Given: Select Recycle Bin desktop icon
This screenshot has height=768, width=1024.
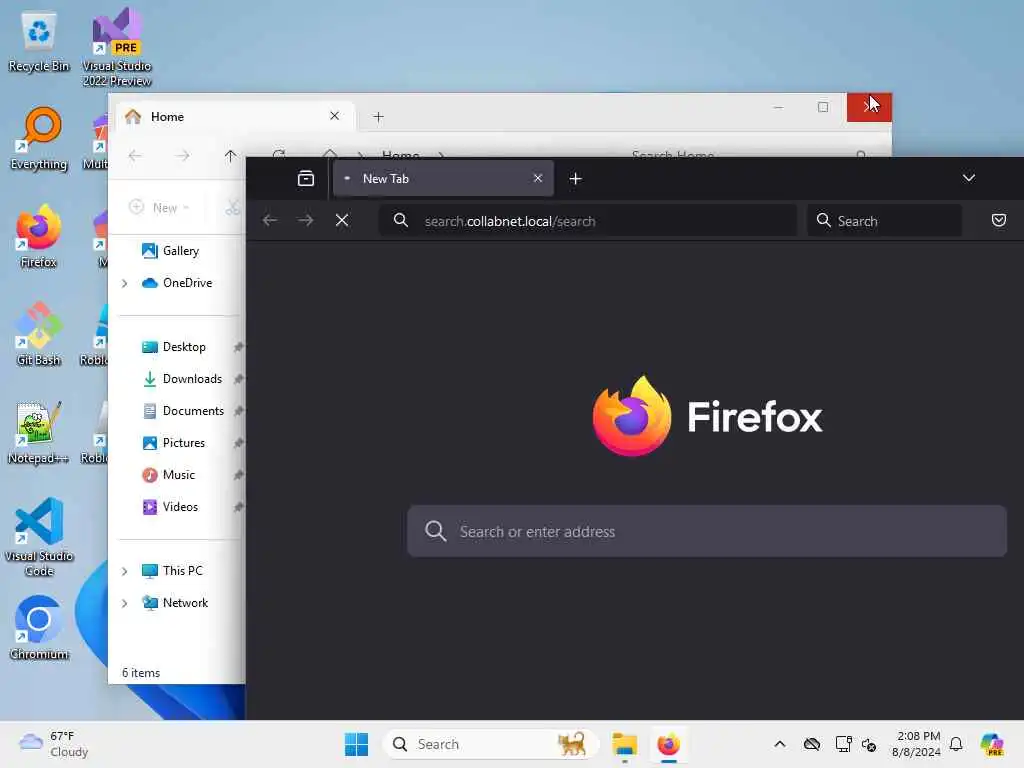Looking at the screenshot, I should 39,43.
